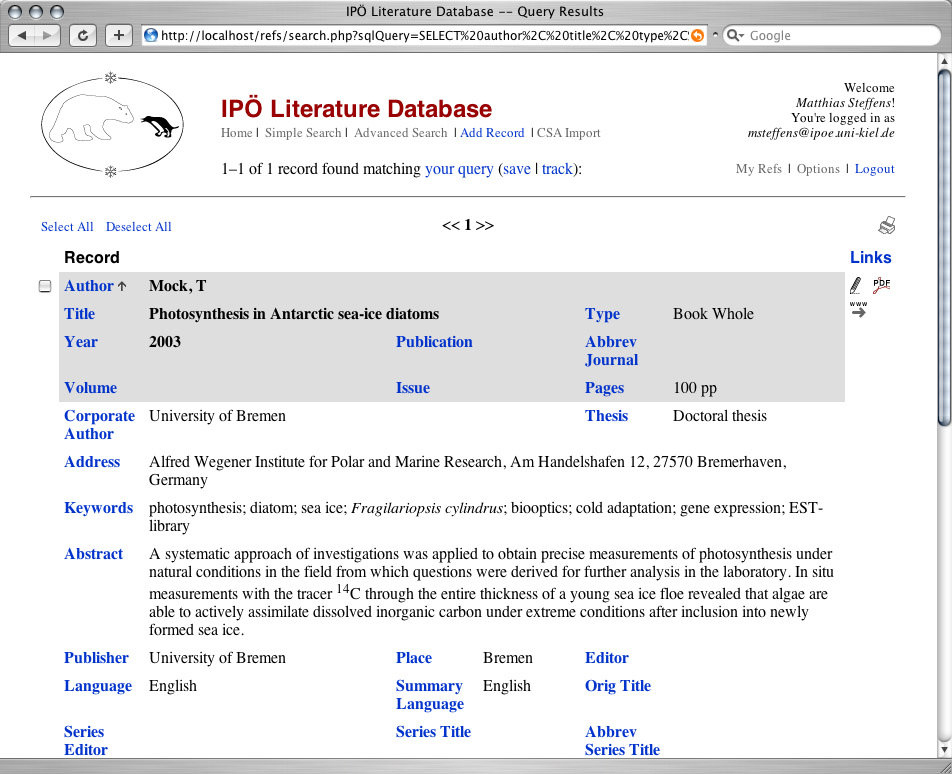
Task: Sort by the Pages field link
Action: pyautogui.click(x=604, y=388)
